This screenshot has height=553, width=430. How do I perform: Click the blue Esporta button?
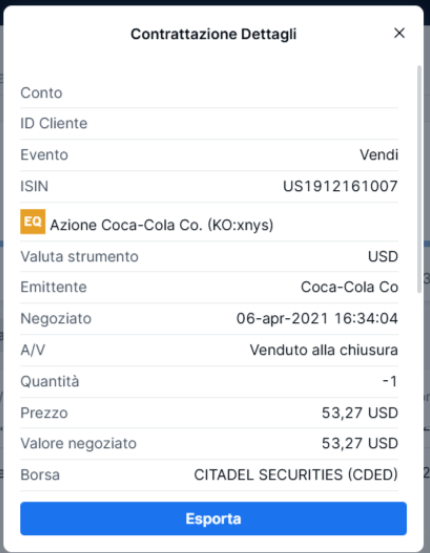click(213, 518)
